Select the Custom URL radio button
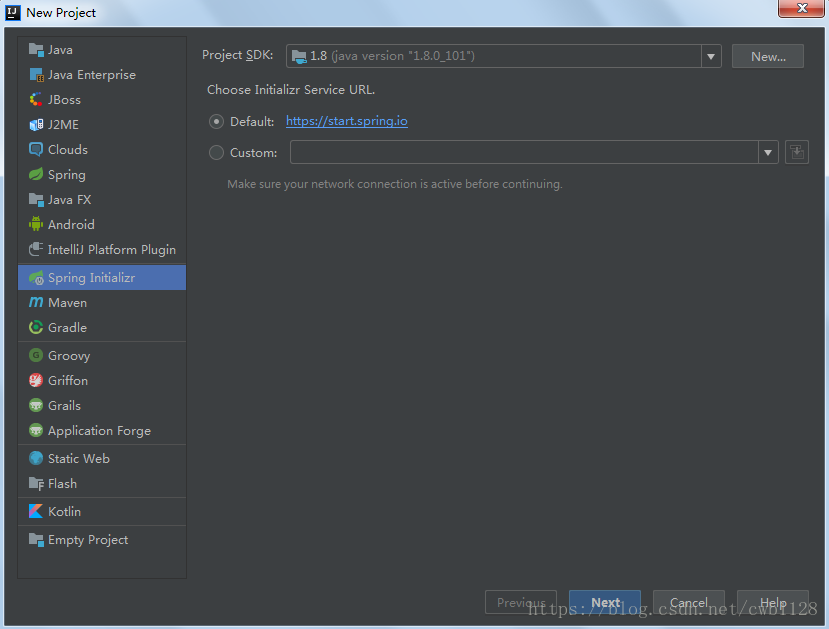The height and width of the screenshot is (629, 829). click(216, 153)
